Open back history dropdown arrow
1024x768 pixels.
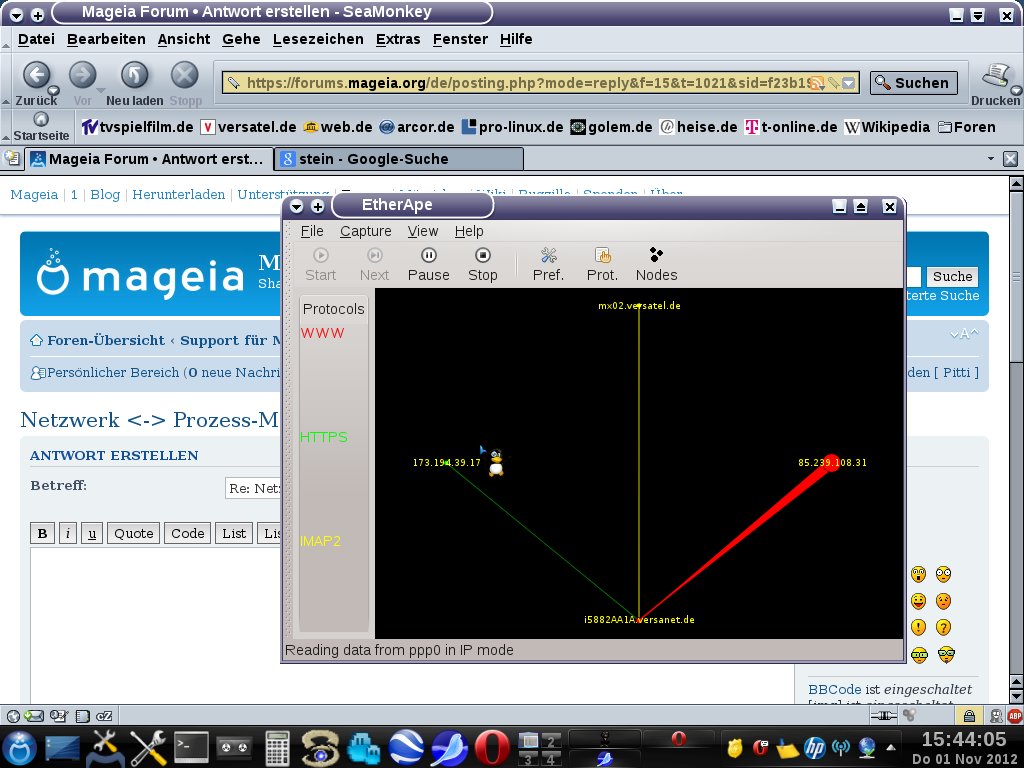(x=54, y=90)
